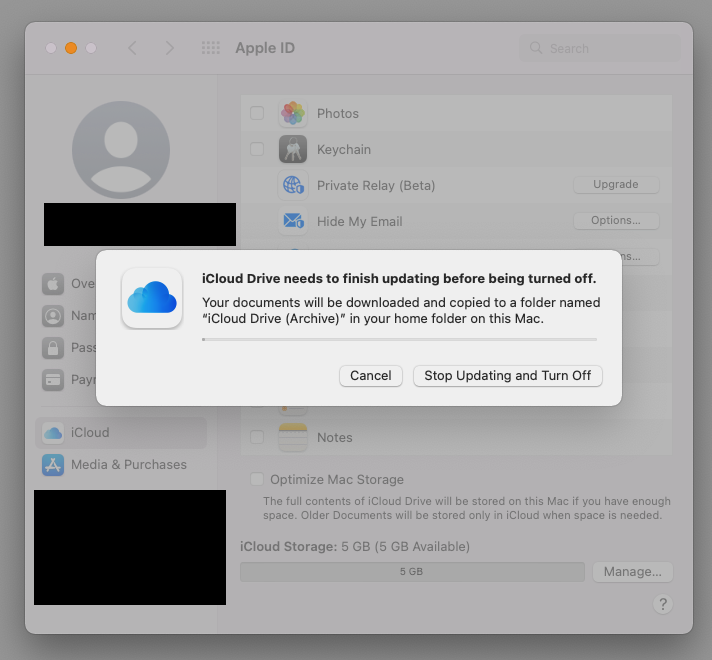Click 'Private Relay (Beta)' label
The image size is (712, 660).
(x=376, y=185)
